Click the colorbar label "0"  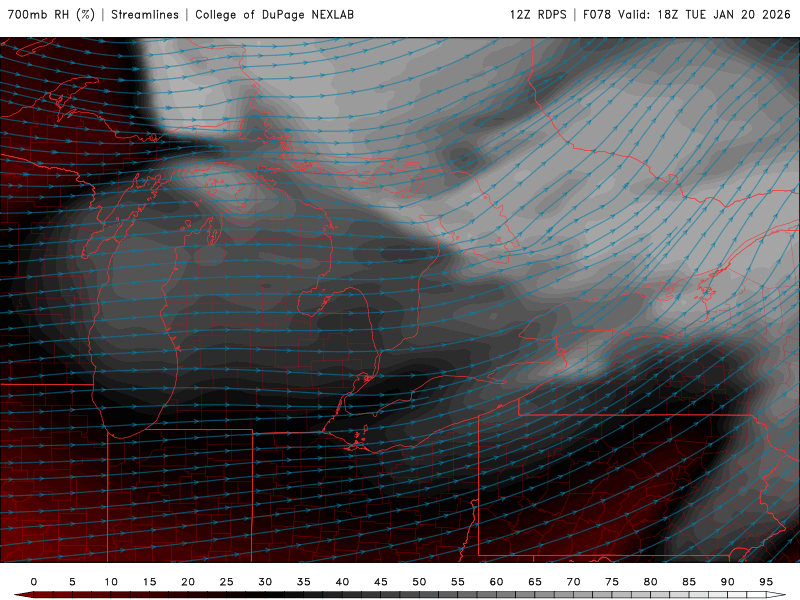pos(34,582)
